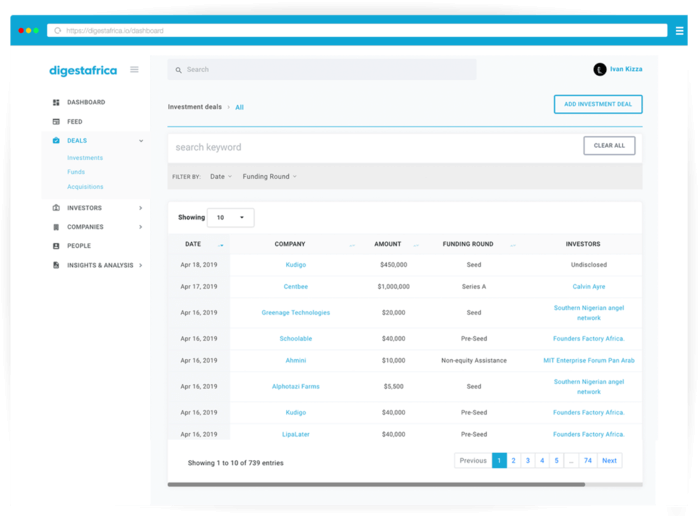Open Kudigo link in Apr 18 row

click(x=296, y=265)
